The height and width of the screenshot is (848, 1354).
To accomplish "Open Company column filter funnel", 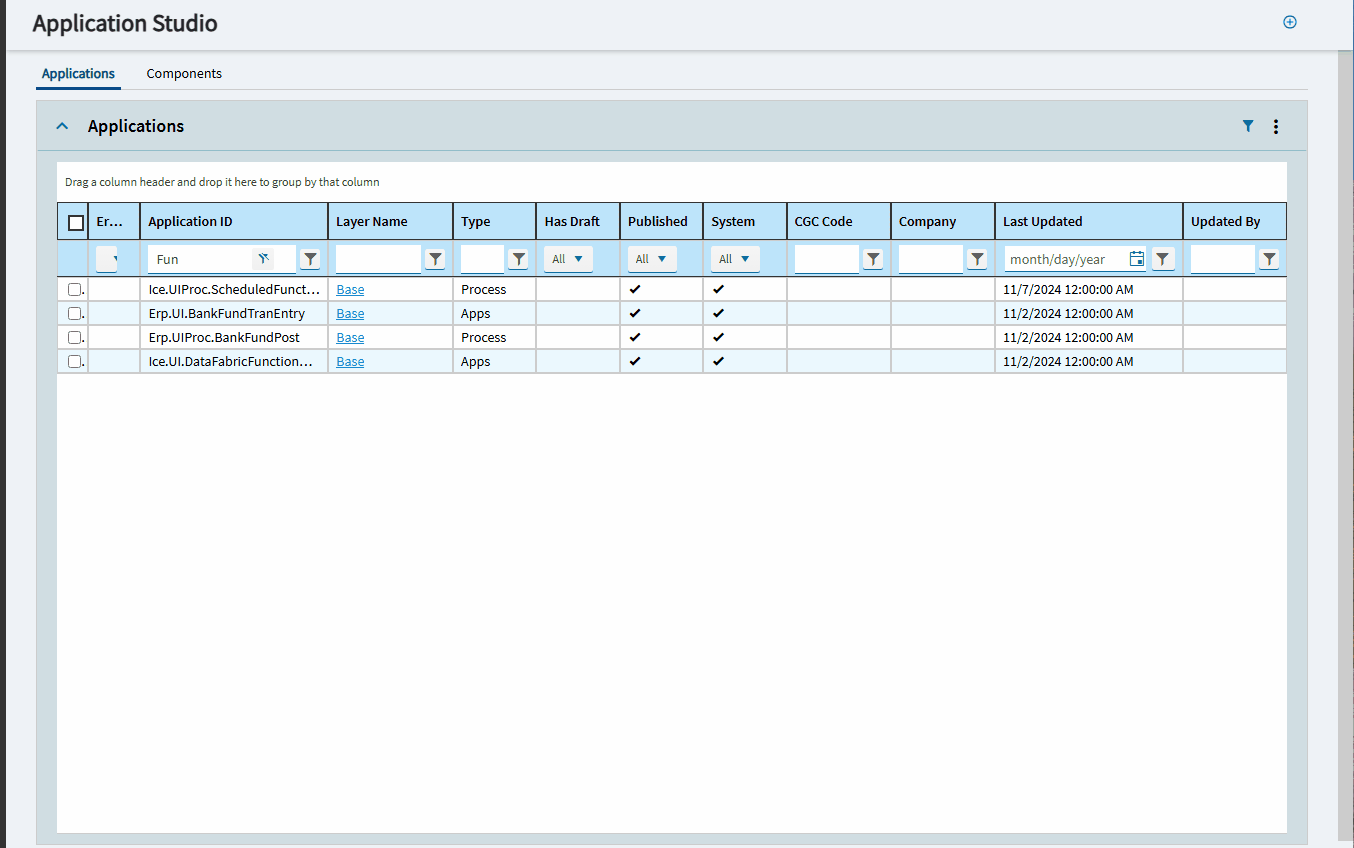I will [x=977, y=259].
